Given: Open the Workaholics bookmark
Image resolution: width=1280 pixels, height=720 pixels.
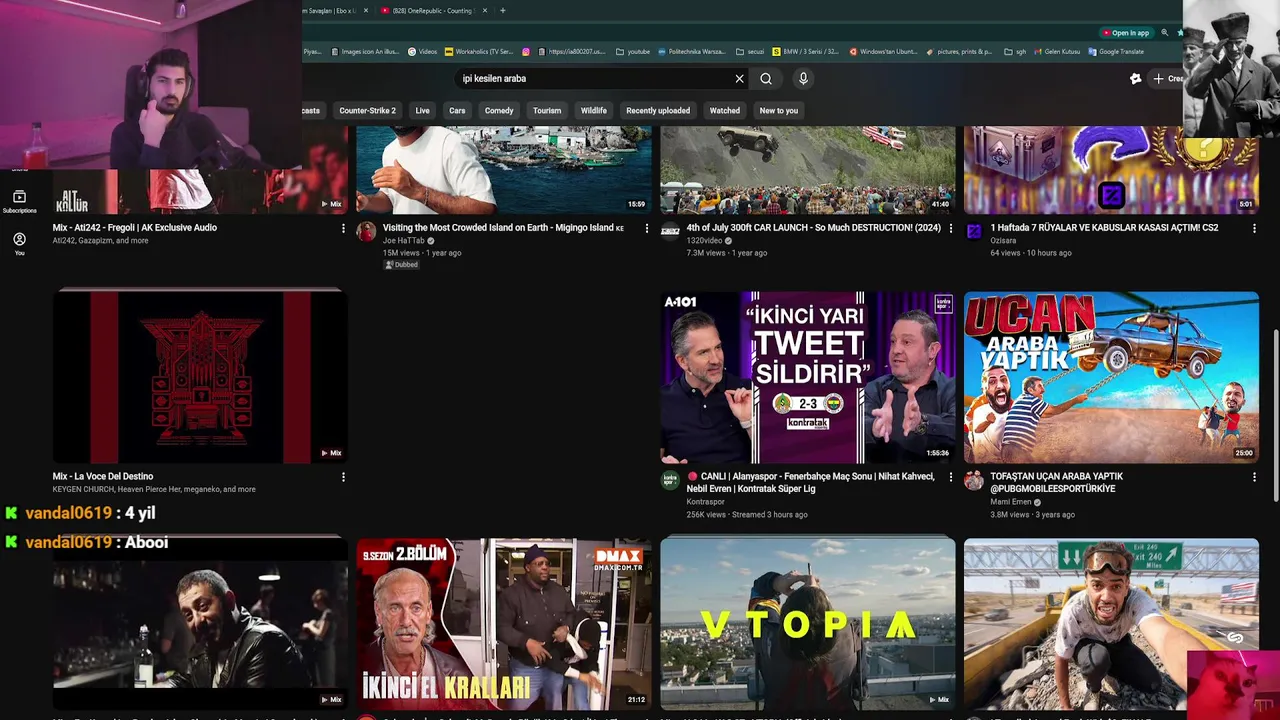Looking at the screenshot, I should 480,52.
